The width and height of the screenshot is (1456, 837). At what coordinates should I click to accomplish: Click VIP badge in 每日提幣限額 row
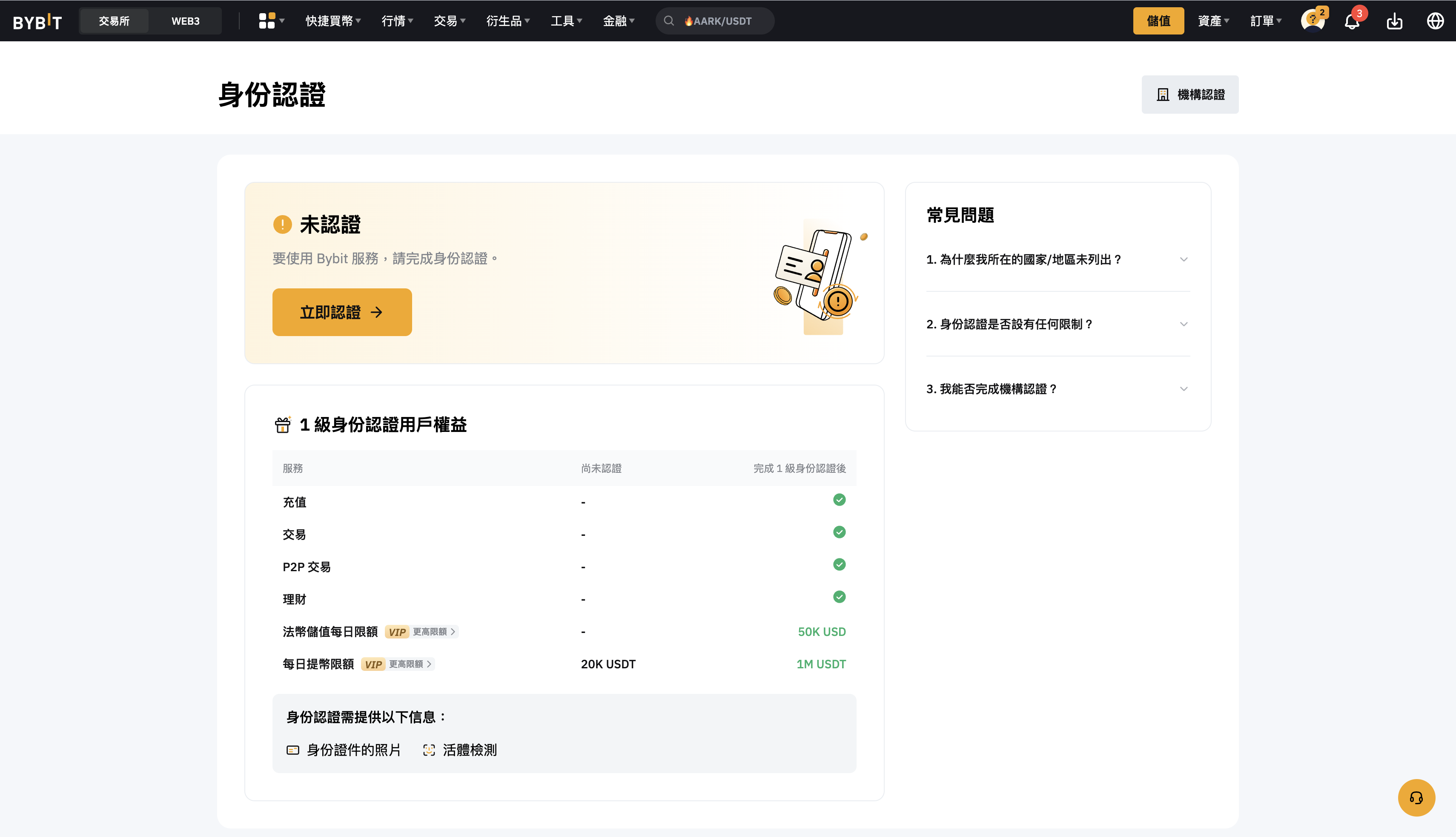tap(373, 664)
